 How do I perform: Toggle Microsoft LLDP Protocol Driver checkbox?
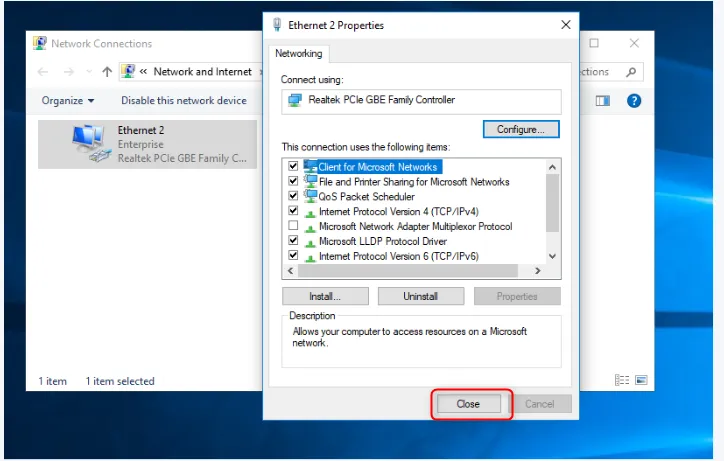(293, 240)
